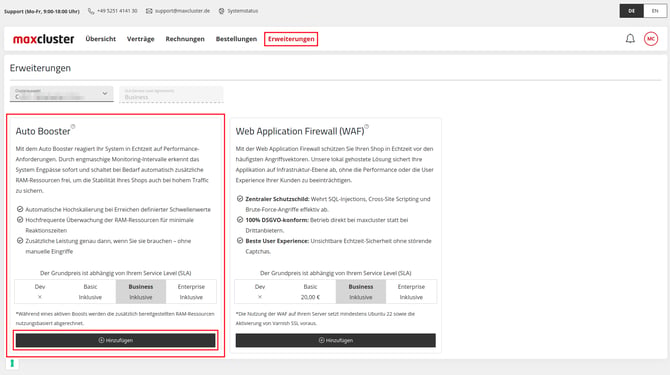Select Business tier in WAF table
670x375 pixels.
(x=361, y=292)
